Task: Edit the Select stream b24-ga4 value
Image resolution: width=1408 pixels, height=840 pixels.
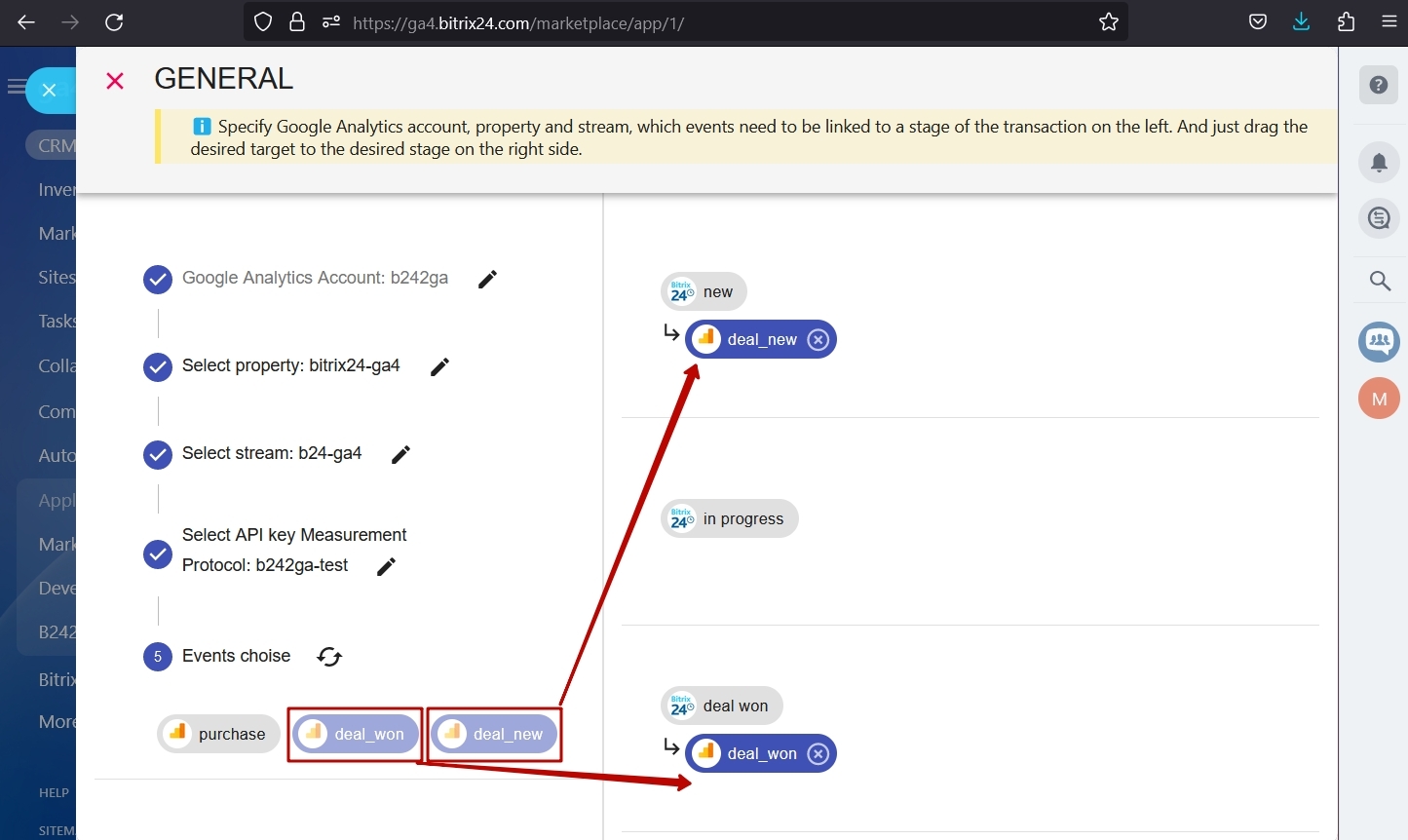Action: pyautogui.click(x=400, y=454)
